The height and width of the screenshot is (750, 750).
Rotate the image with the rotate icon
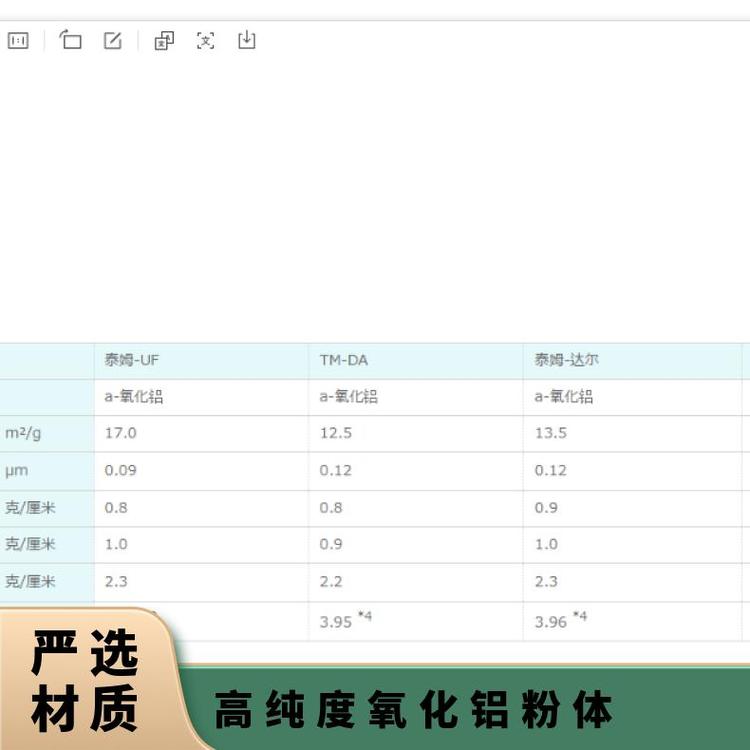click(70, 40)
